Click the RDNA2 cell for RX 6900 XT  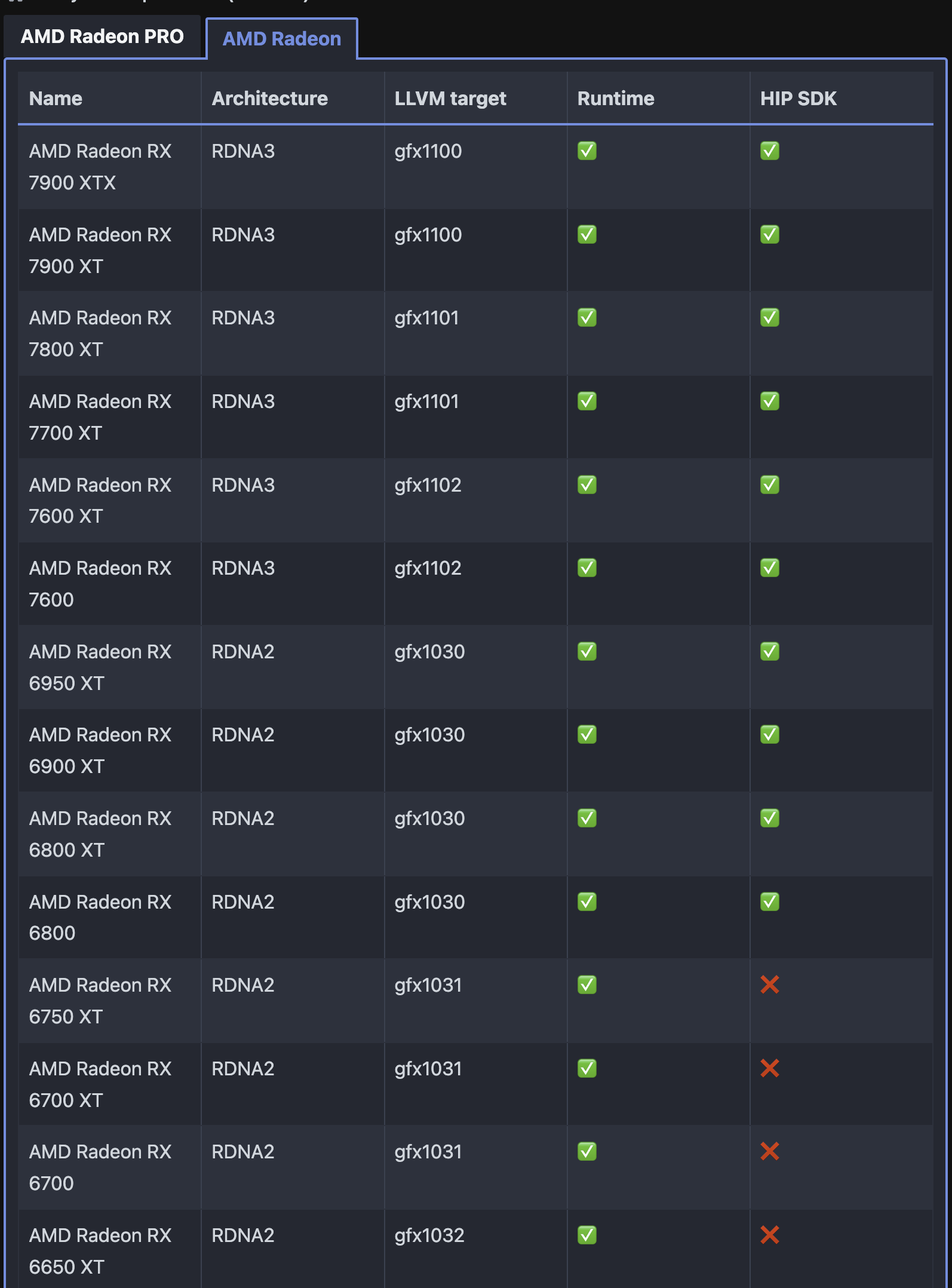tap(242, 735)
